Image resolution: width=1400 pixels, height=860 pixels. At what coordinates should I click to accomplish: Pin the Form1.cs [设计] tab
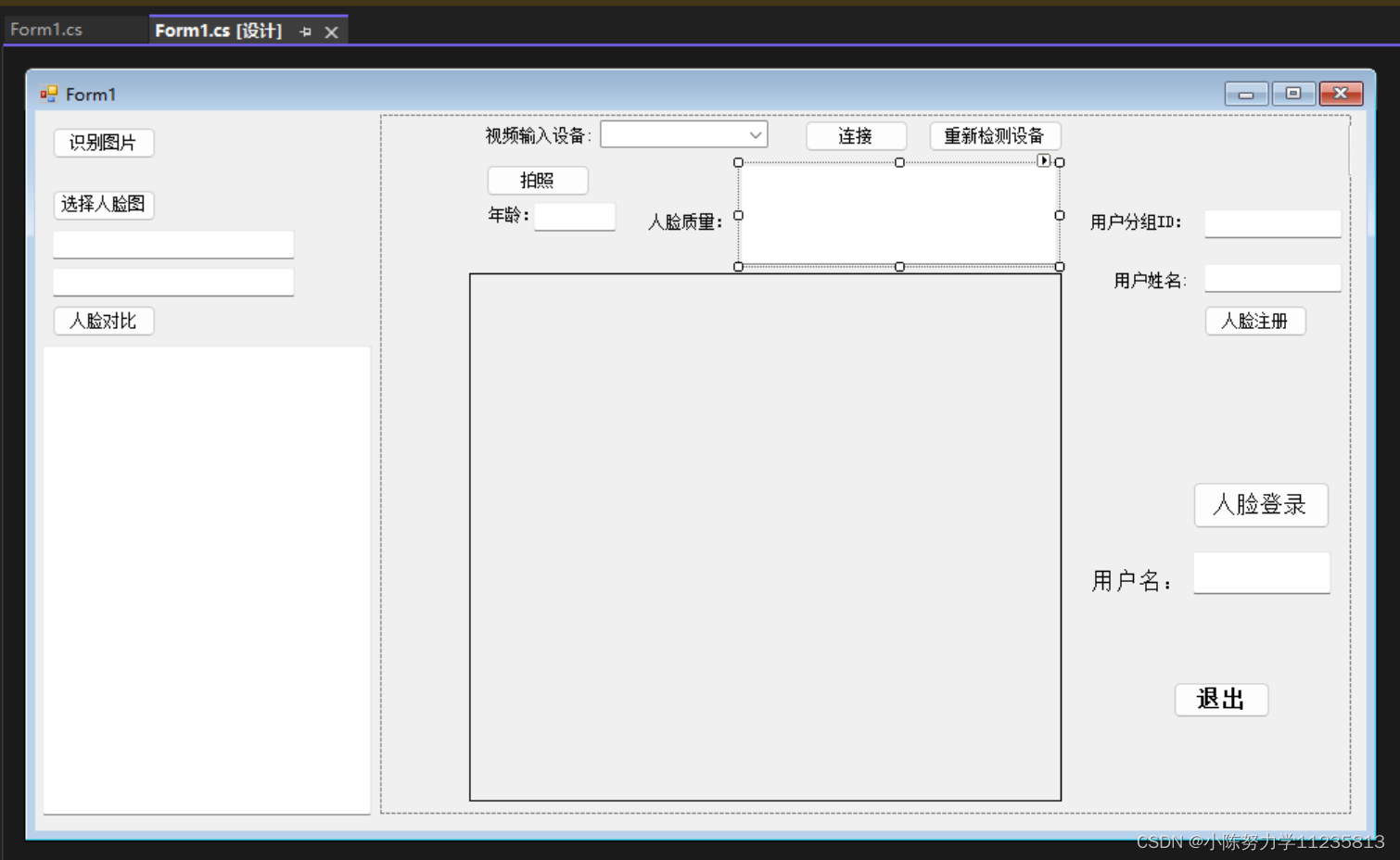click(x=306, y=32)
